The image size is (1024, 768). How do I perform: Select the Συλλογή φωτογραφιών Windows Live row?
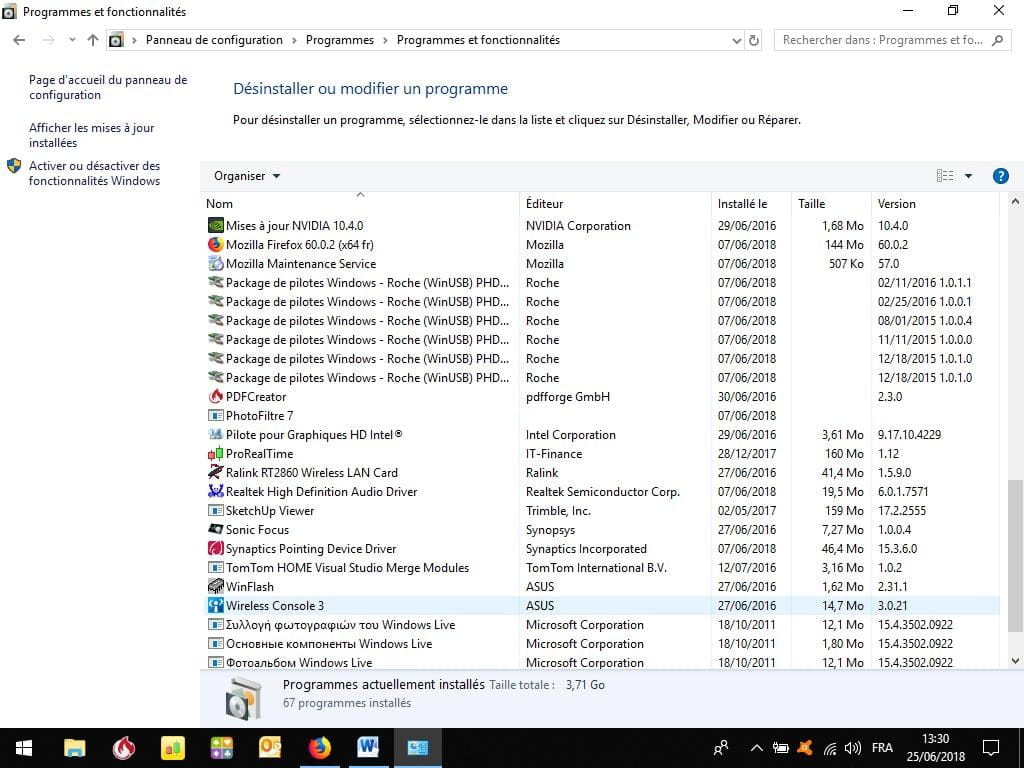[600, 624]
